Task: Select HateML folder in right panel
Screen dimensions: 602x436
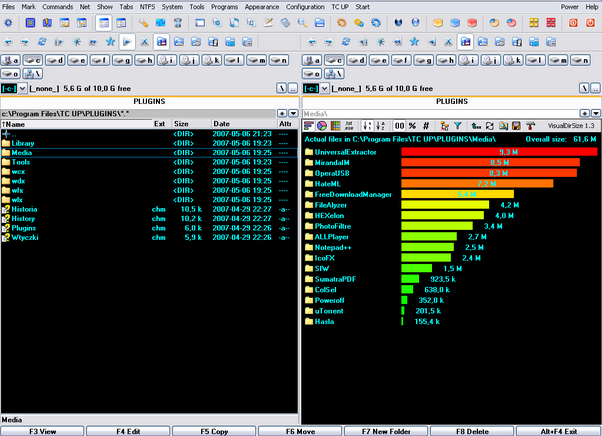Action: coord(327,184)
